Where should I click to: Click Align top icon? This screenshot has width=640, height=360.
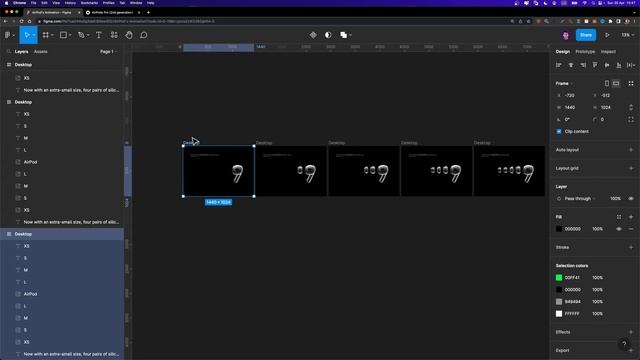click(595, 65)
